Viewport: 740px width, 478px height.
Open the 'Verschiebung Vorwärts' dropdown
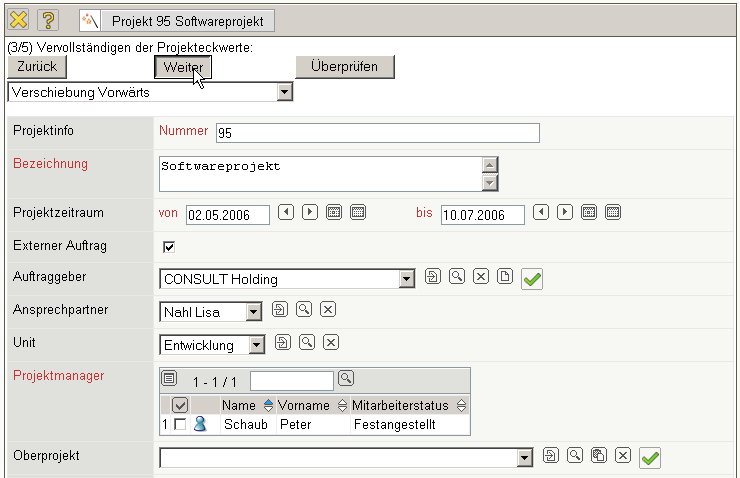pos(285,92)
